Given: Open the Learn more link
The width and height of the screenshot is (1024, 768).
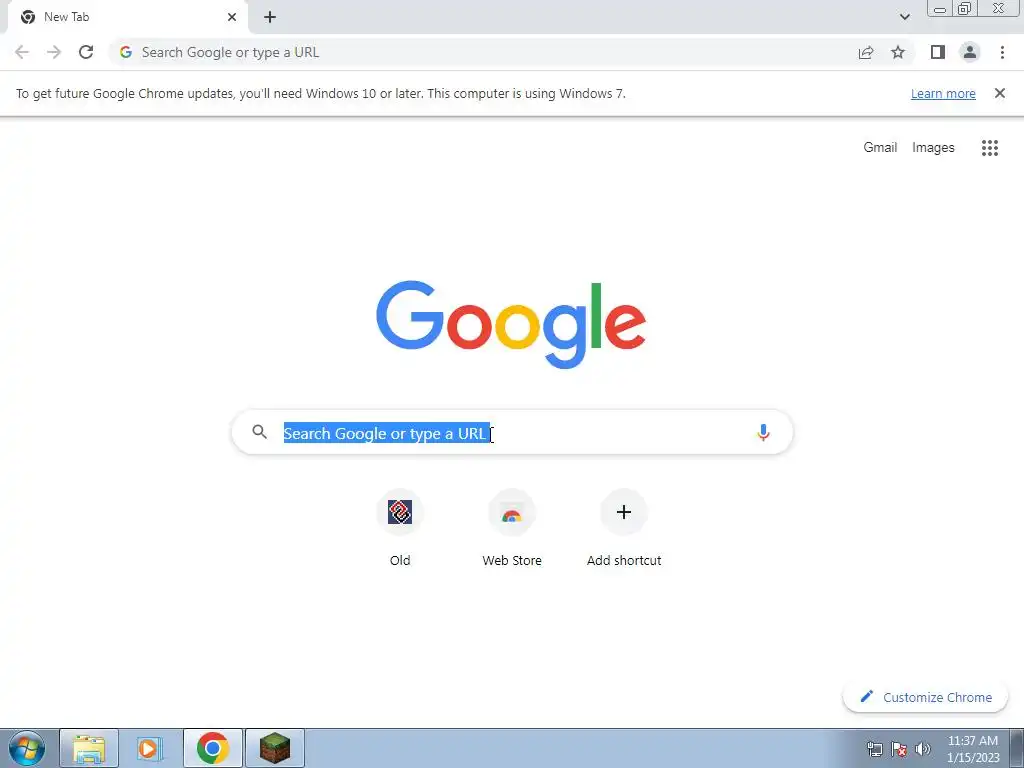Looking at the screenshot, I should (943, 94).
